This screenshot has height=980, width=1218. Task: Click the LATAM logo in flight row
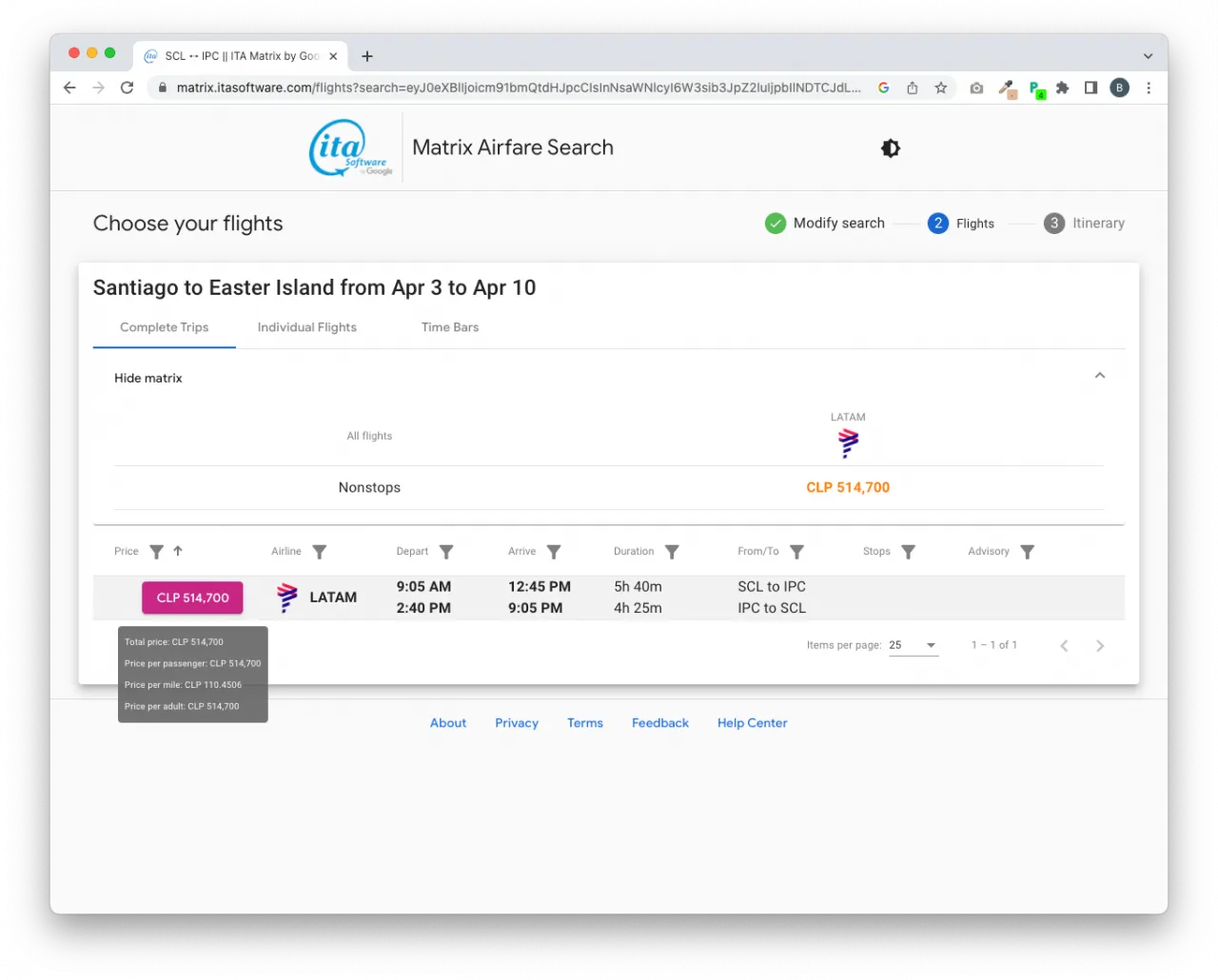pos(287,598)
